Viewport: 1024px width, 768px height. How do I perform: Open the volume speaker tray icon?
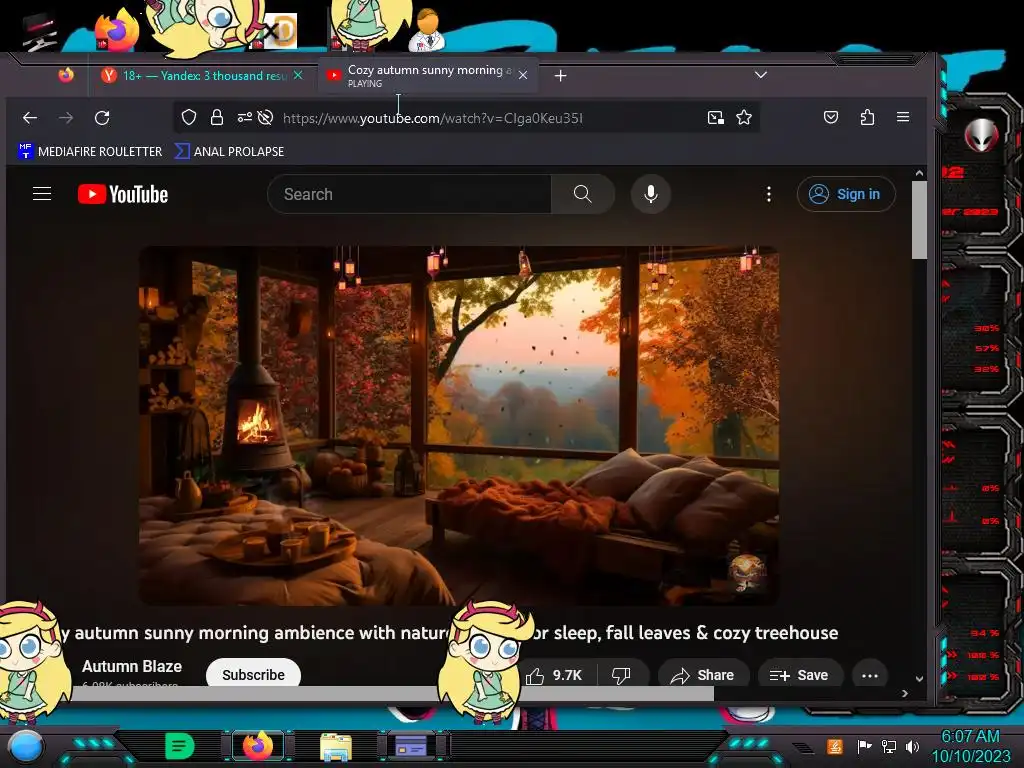[x=913, y=746]
